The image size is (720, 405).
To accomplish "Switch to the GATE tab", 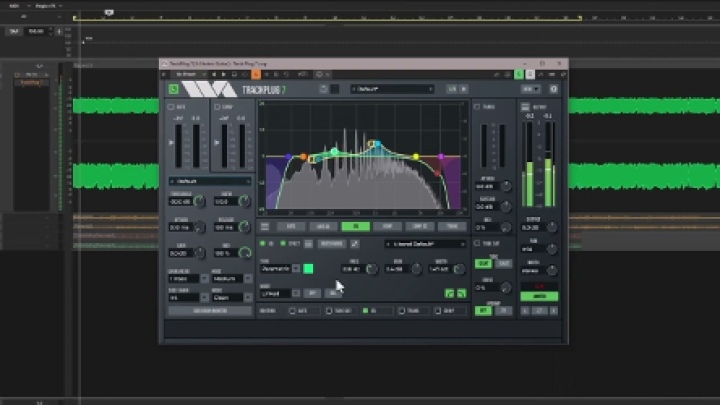I will tap(291, 226).
